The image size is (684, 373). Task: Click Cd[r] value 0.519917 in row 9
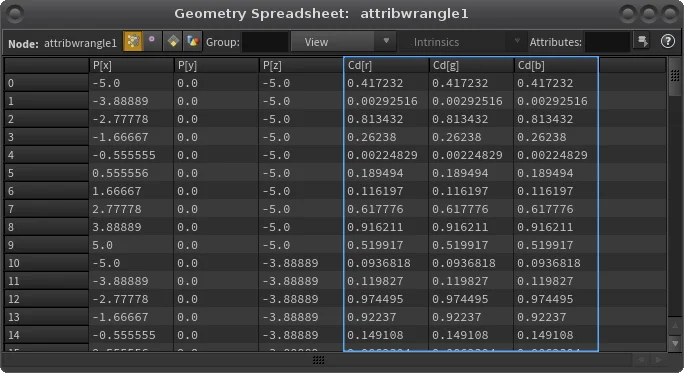coord(375,245)
